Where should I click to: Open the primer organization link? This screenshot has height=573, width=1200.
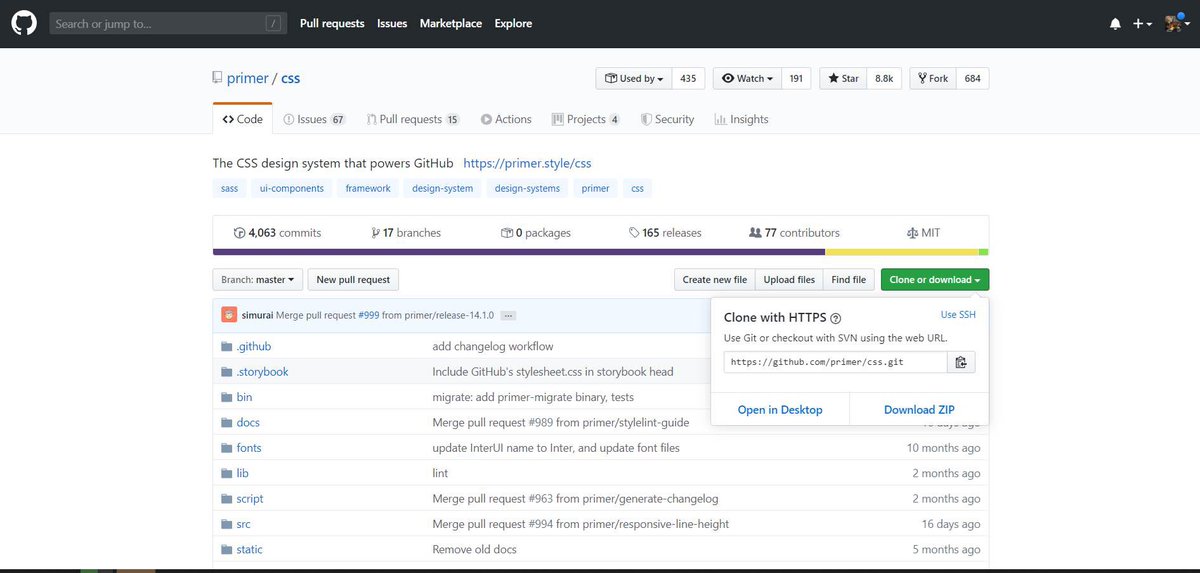click(247, 78)
